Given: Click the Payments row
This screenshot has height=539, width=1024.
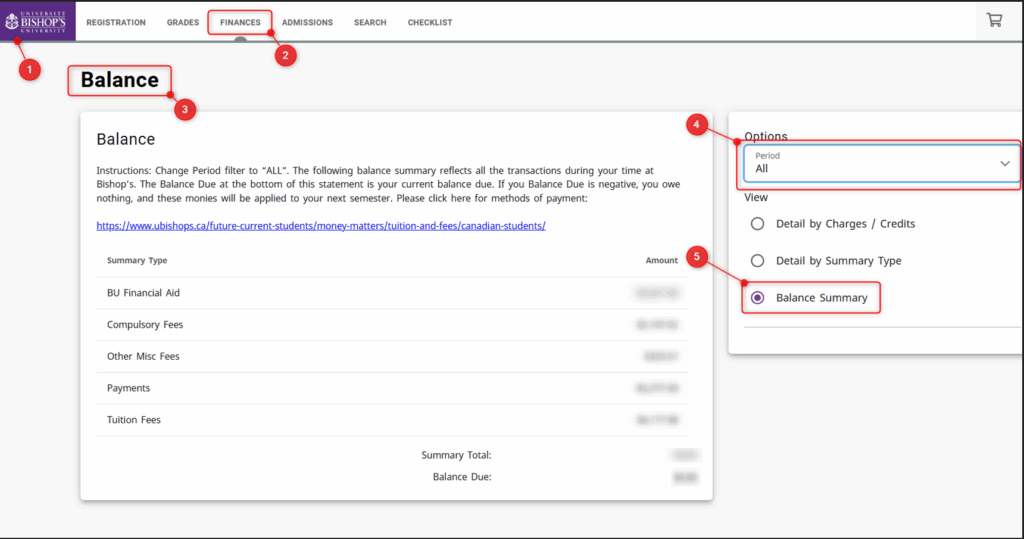Looking at the screenshot, I should pos(392,388).
